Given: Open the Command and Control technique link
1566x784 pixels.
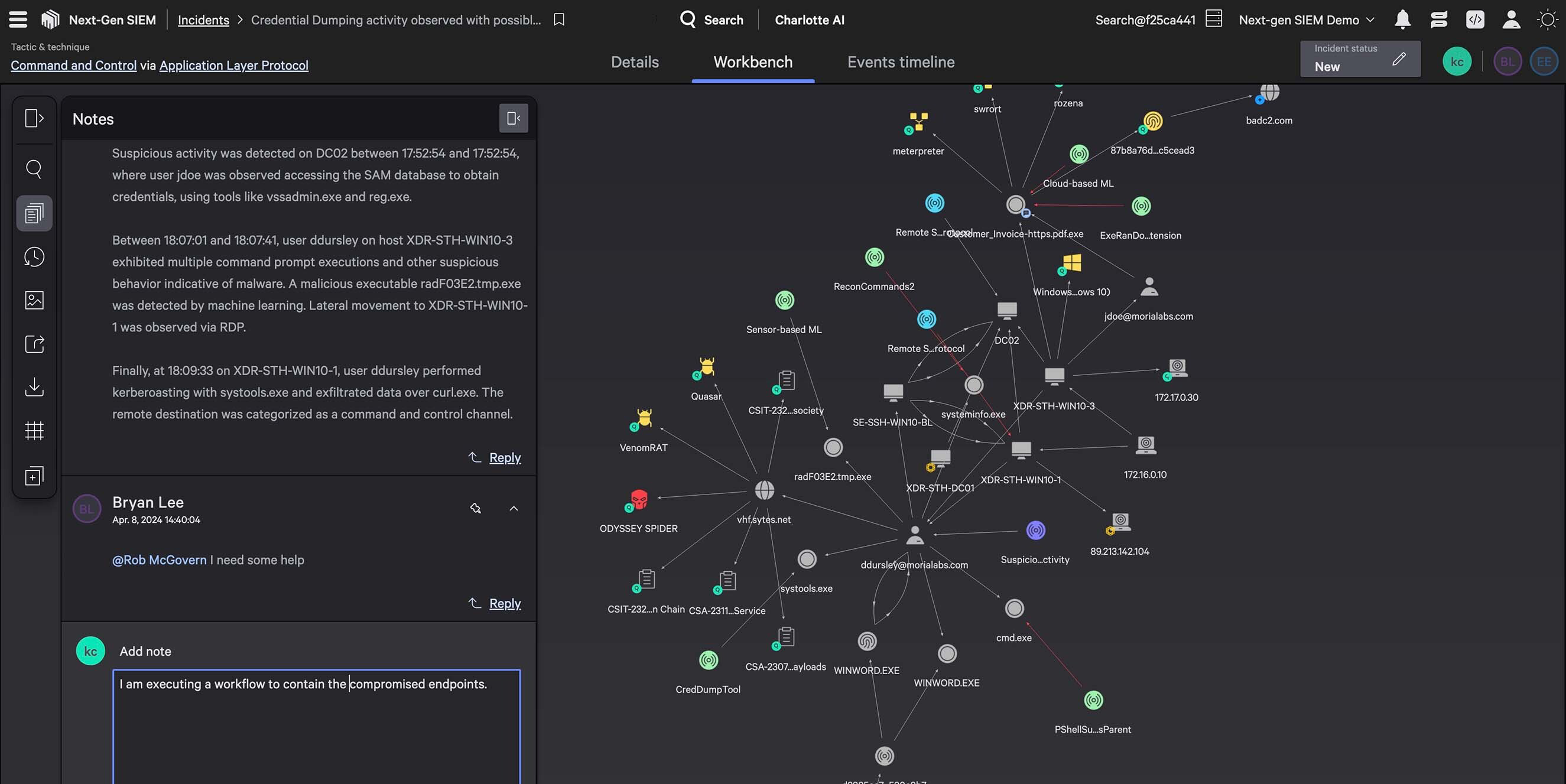Looking at the screenshot, I should [x=73, y=65].
